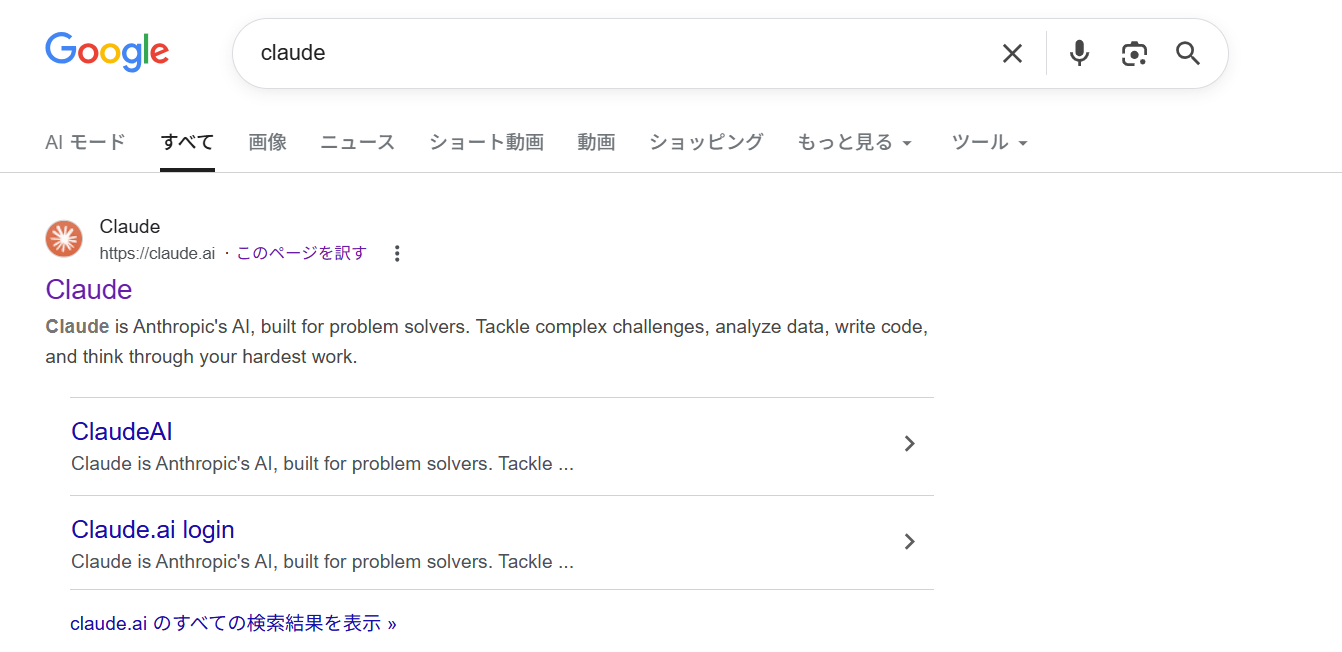Expand the もっと見る dropdown

tap(855, 142)
